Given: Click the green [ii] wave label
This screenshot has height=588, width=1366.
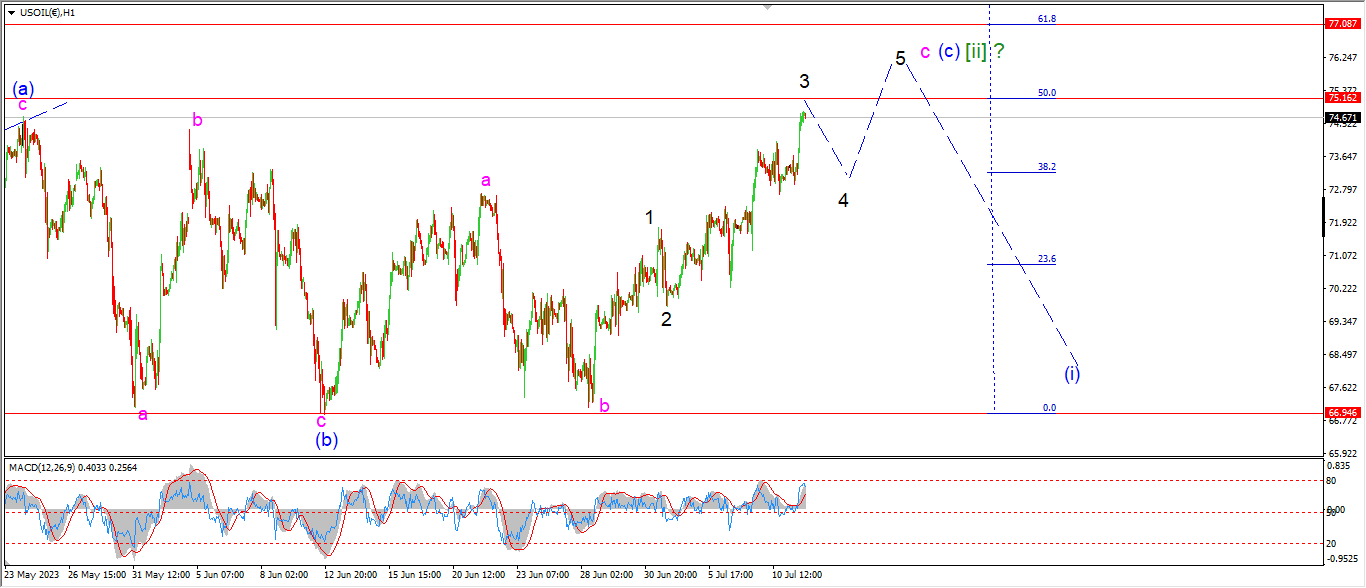Looking at the screenshot, I should (x=976, y=51).
